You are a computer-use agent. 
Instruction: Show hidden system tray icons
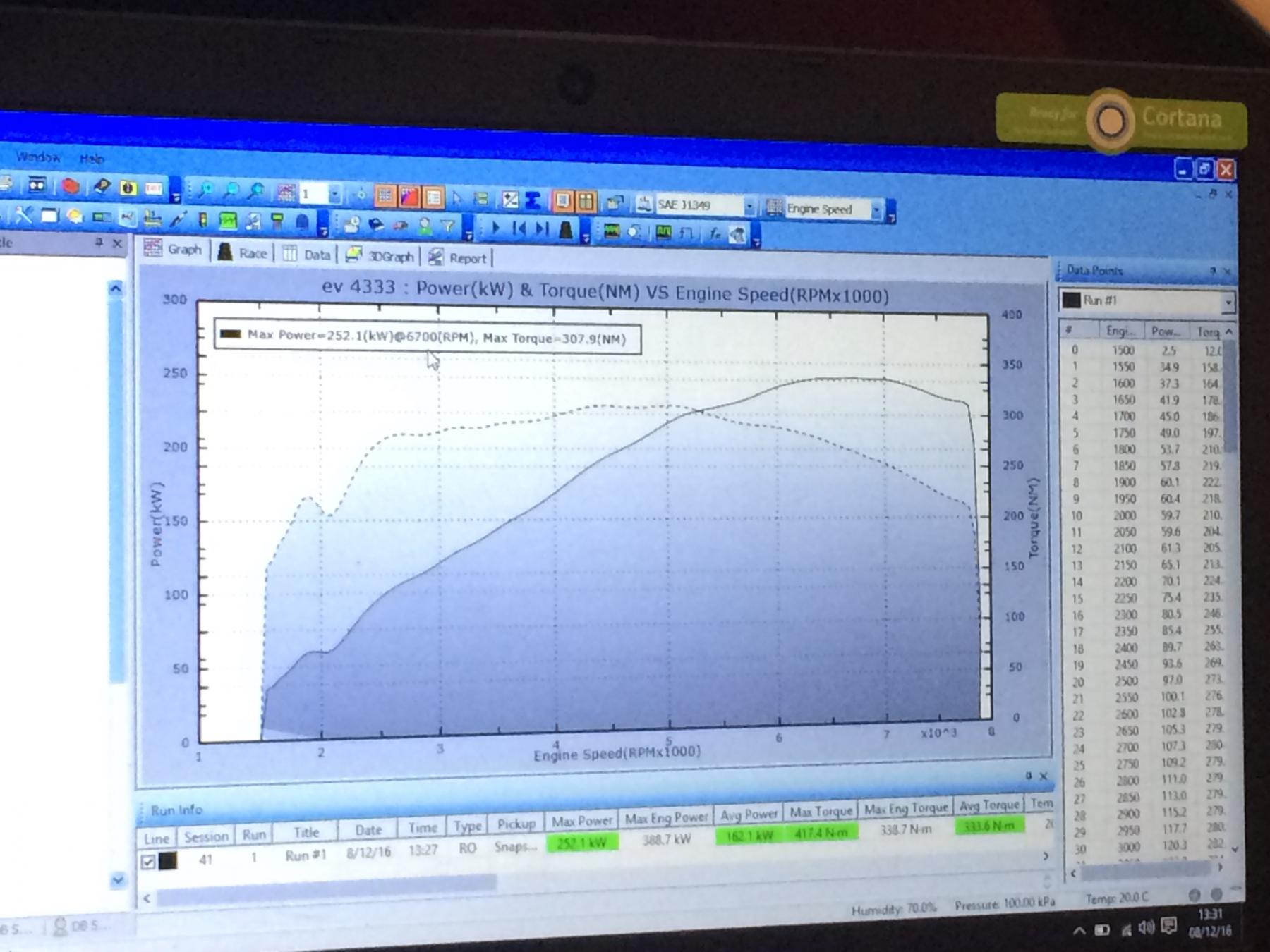tap(1079, 932)
